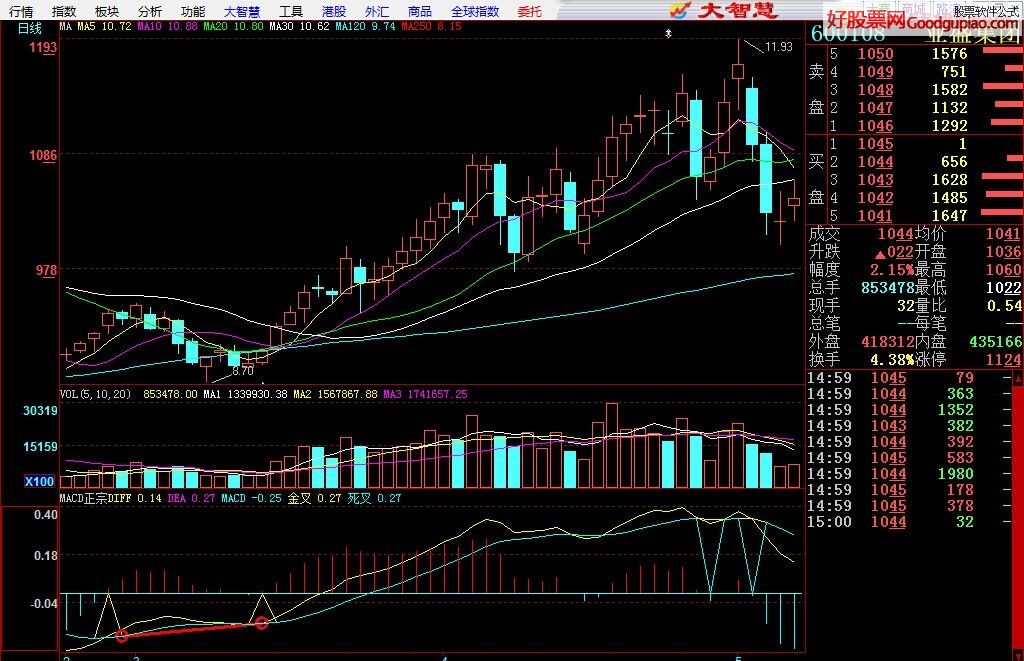1024x661 pixels.
Task: Click the -0.04 MACD axis label
Action: (x=44, y=604)
